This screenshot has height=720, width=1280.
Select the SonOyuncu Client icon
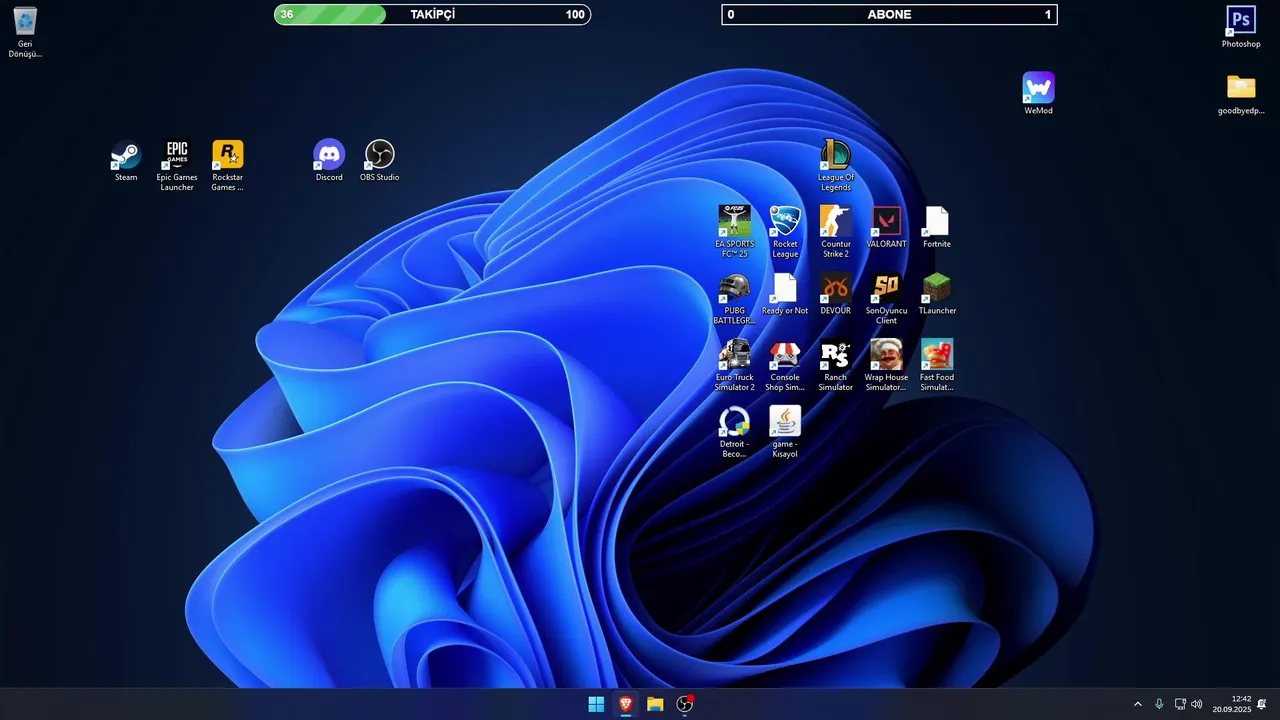(x=887, y=299)
